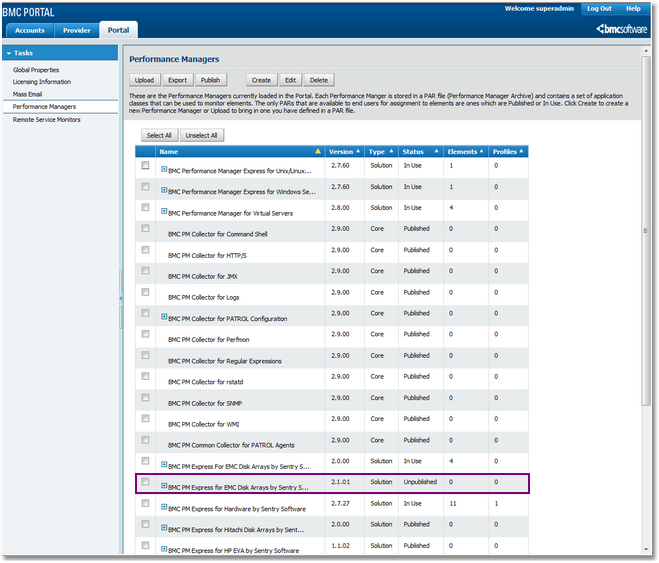Click the sidebar collapse handle arrow
Screen dimensions: 659x563
[x=121, y=298]
